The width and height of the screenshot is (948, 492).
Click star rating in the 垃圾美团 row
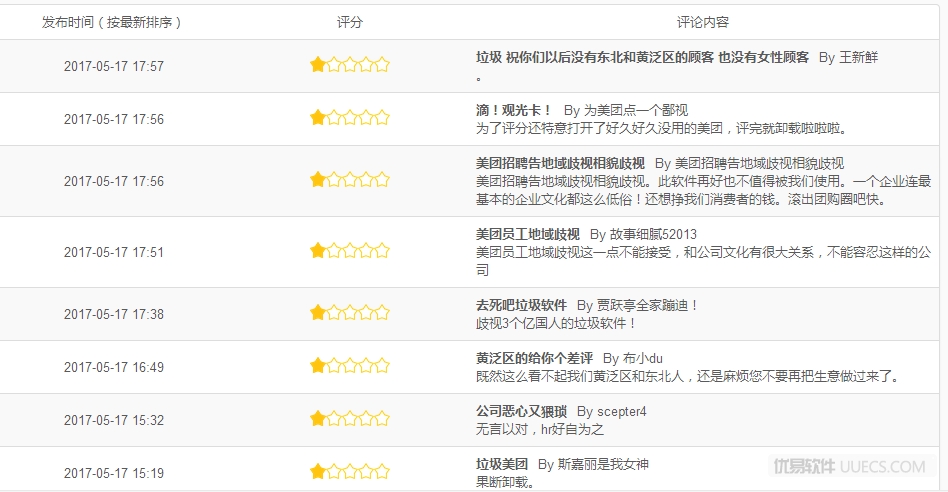(349, 471)
